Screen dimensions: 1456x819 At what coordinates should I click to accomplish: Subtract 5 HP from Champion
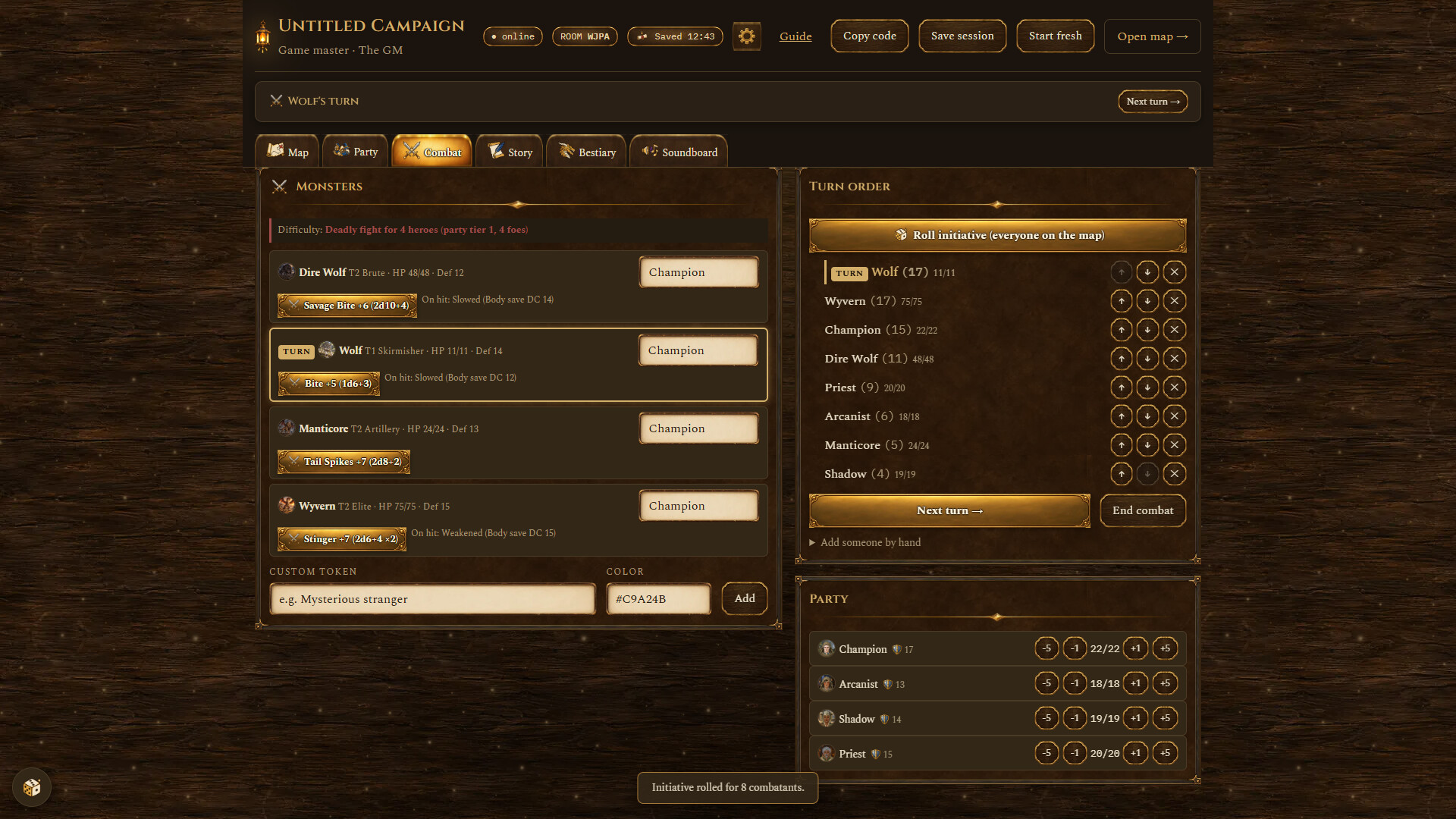coord(1046,648)
